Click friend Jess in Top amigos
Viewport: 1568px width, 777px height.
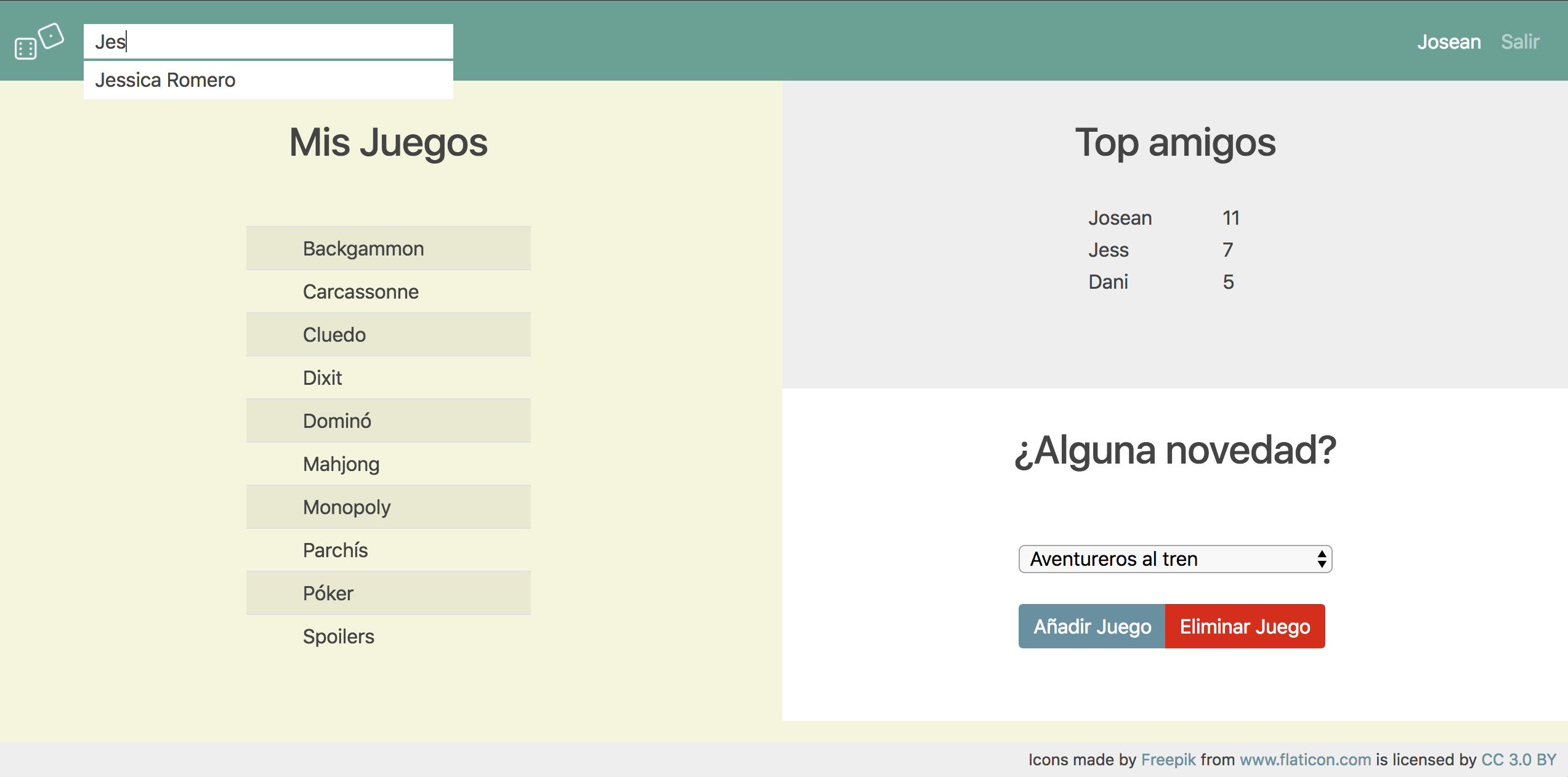click(1108, 250)
